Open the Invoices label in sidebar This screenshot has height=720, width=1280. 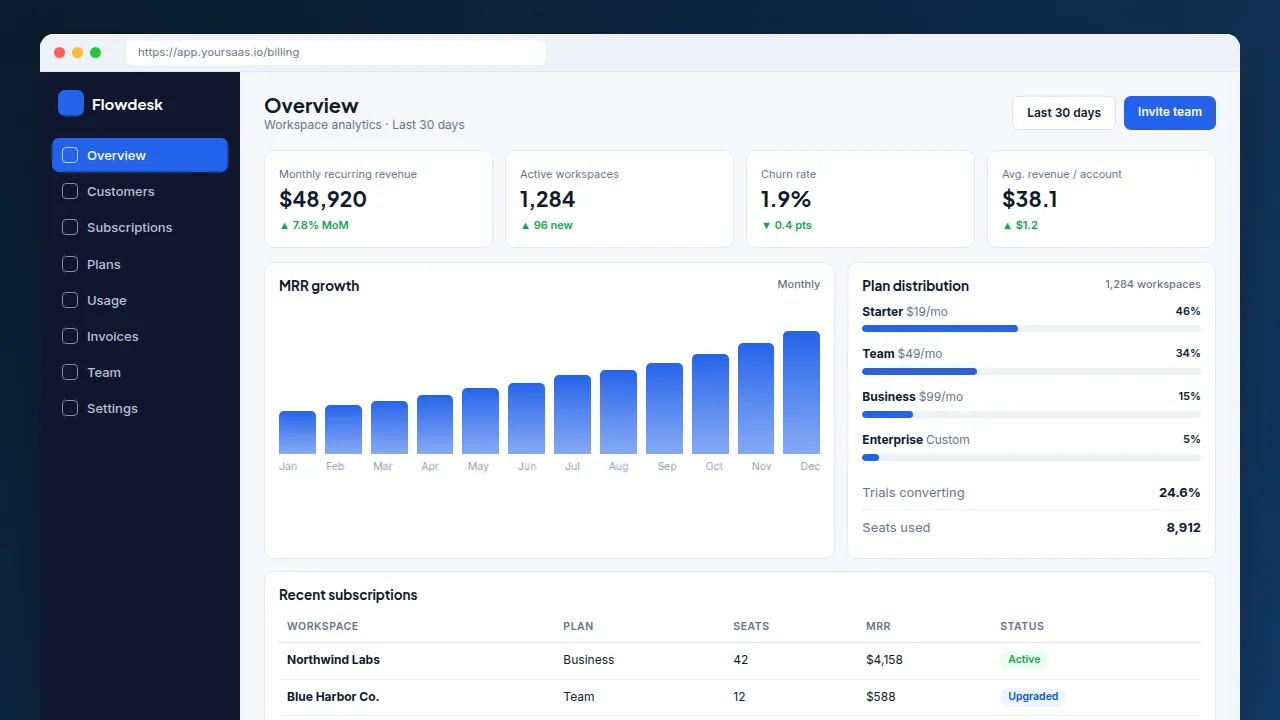tap(112, 336)
